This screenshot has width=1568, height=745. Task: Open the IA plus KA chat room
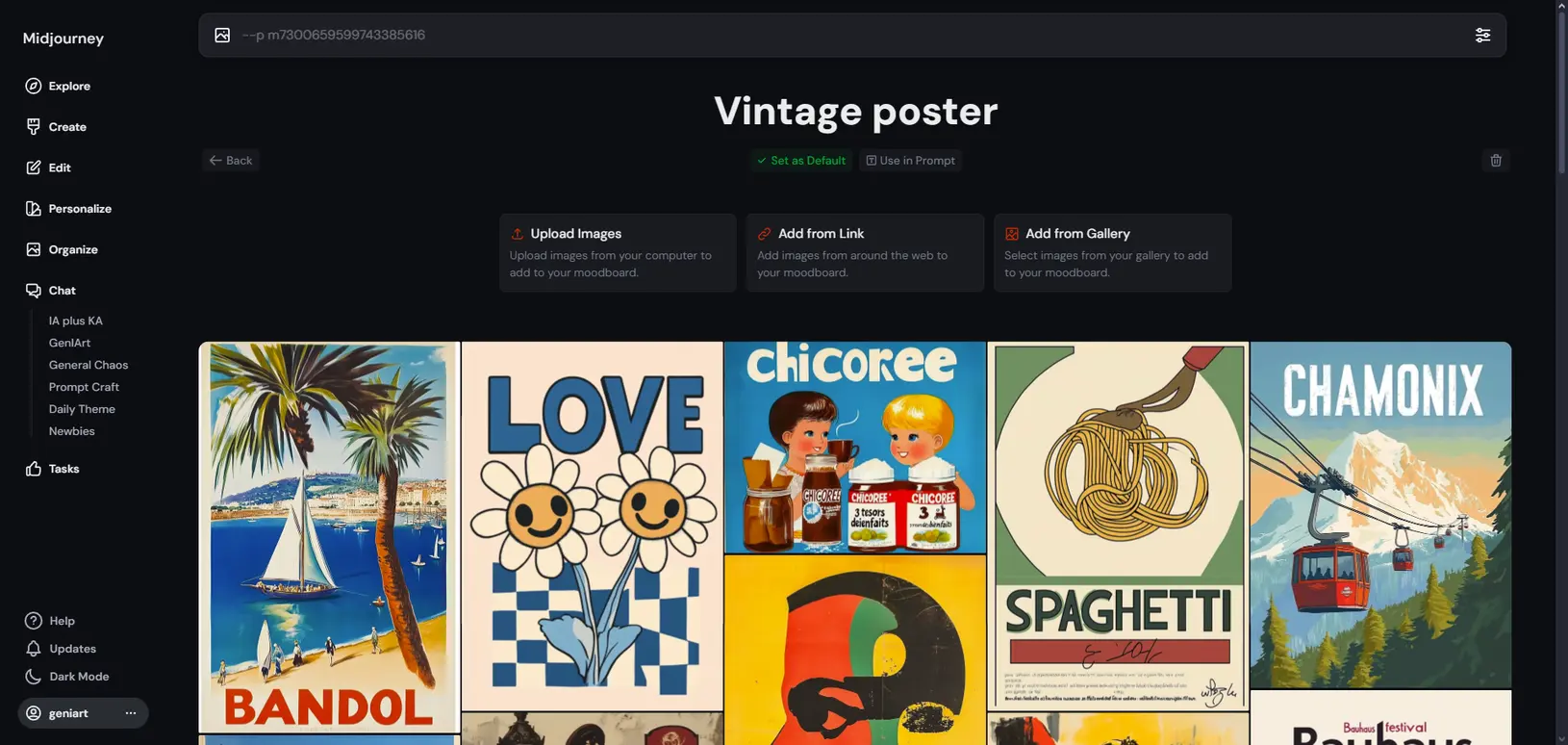coord(76,321)
